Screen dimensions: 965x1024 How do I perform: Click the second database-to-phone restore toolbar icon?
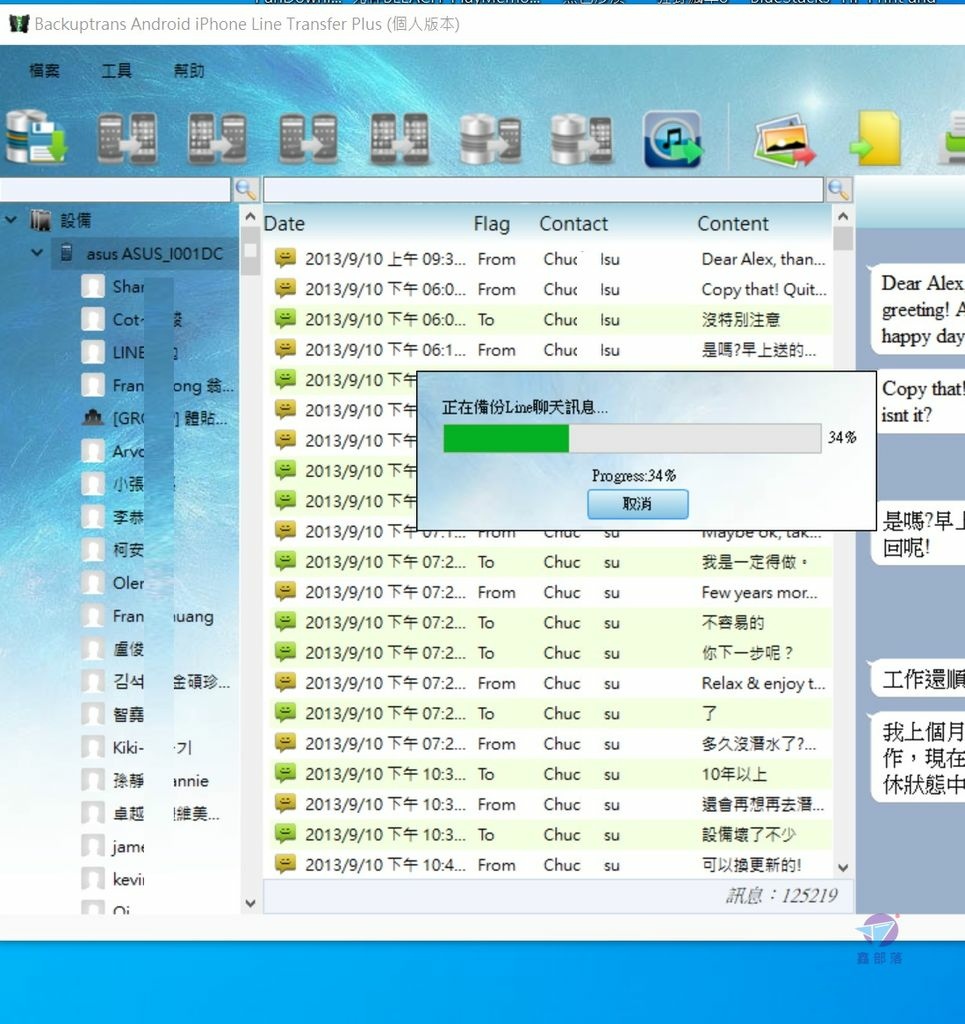581,138
